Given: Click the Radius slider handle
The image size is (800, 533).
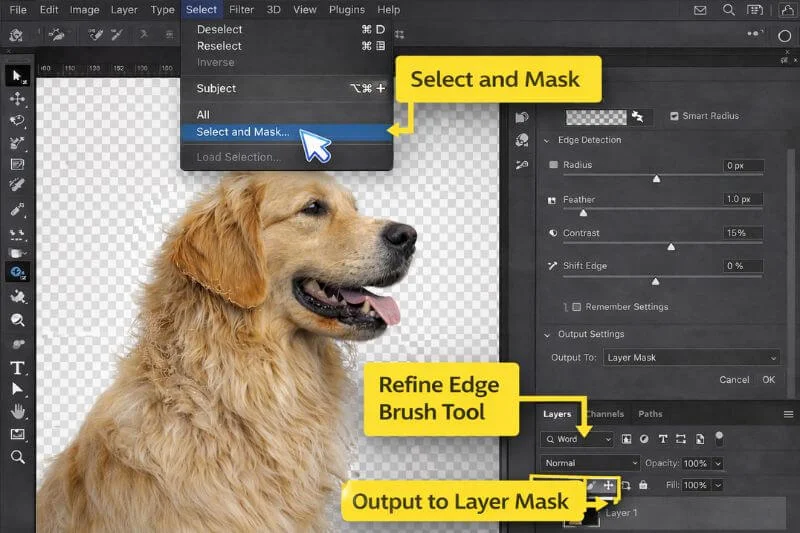Looking at the screenshot, I should 657,179.
